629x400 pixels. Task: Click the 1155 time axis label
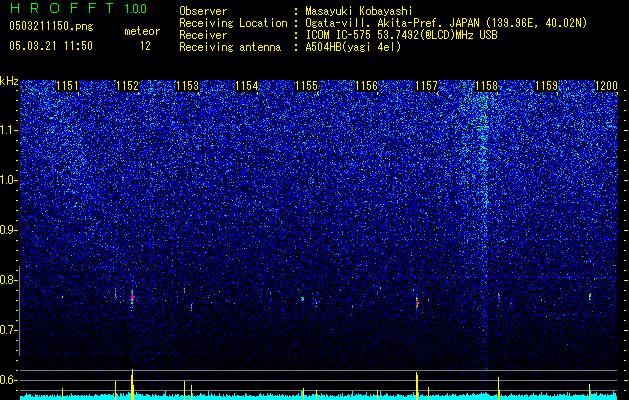[306, 86]
